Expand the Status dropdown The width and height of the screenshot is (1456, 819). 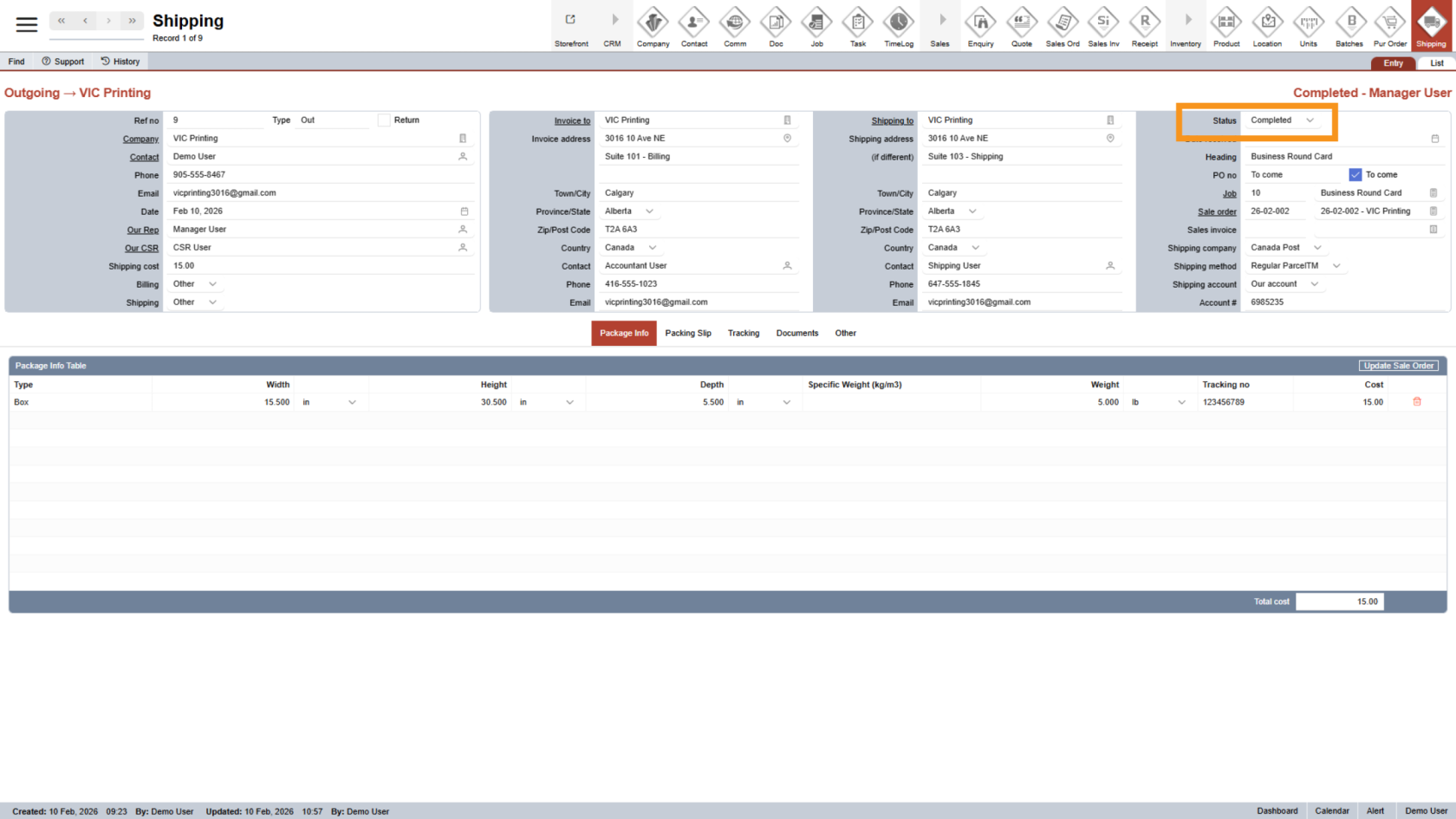[x=1310, y=120]
